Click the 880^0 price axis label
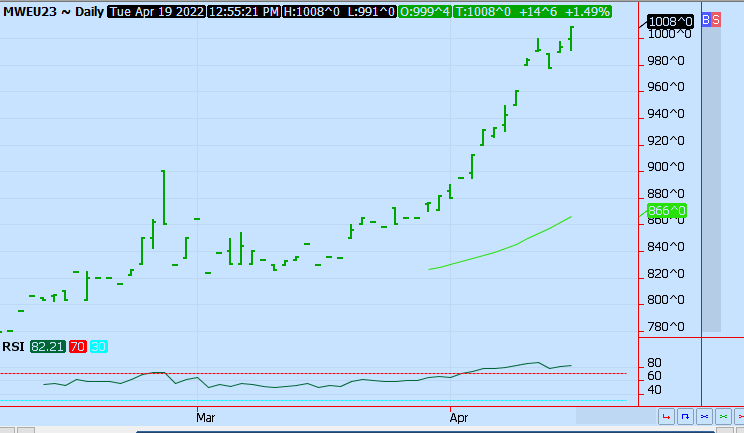This screenshot has width=744, height=433. coord(666,194)
